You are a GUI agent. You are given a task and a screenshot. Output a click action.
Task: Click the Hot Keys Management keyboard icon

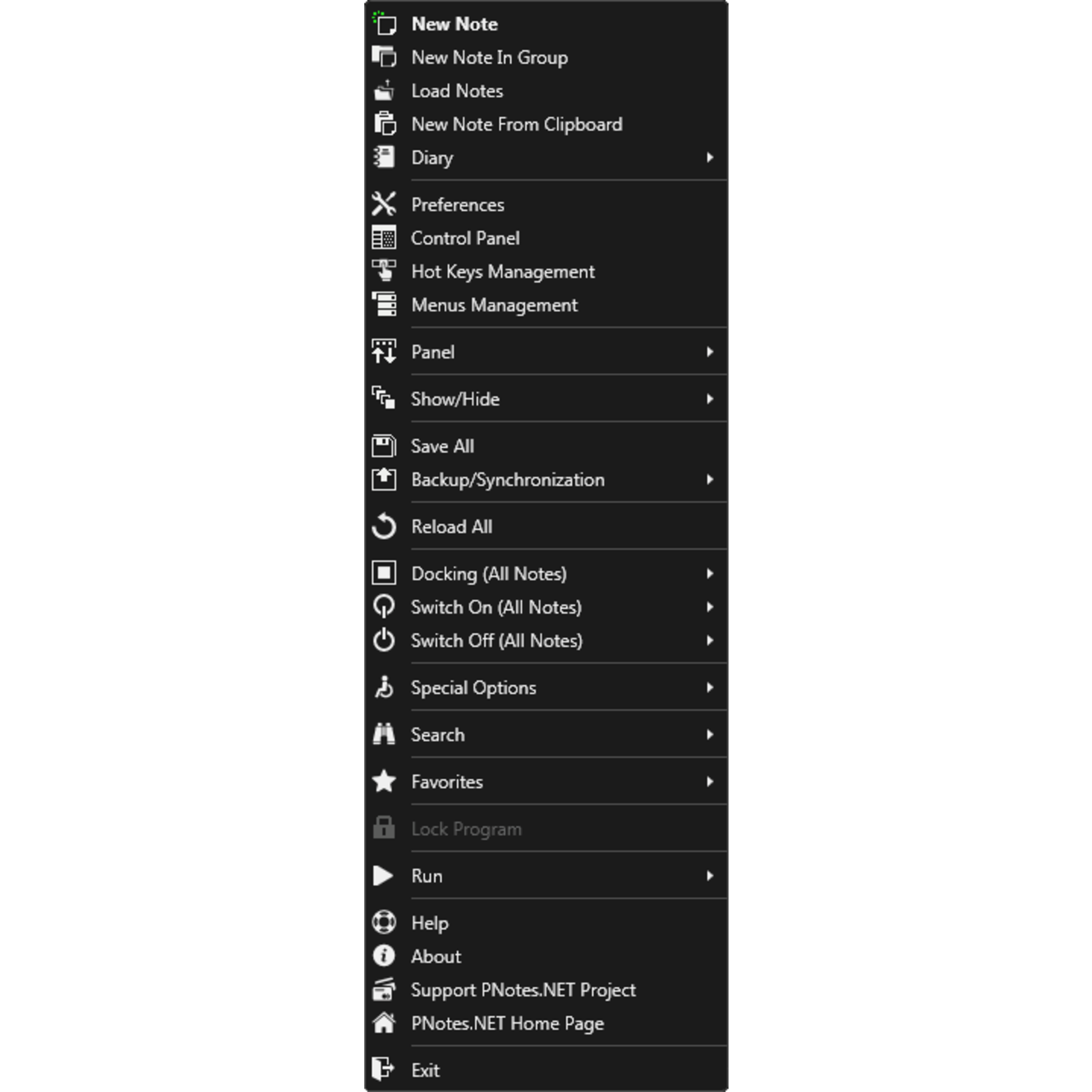(x=385, y=271)
